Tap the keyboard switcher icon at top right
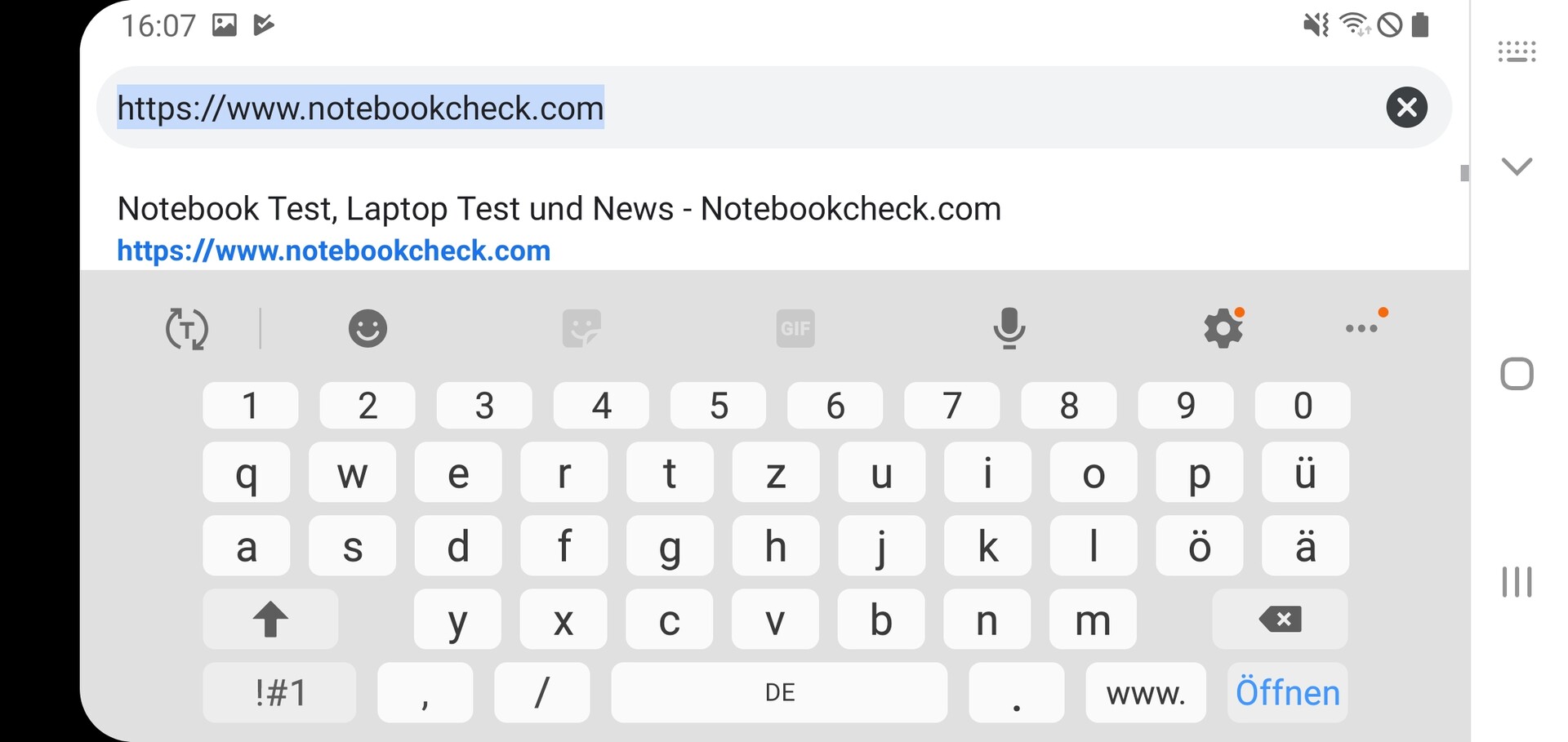Screen dimensions: 1568x742 (1517, 52)
